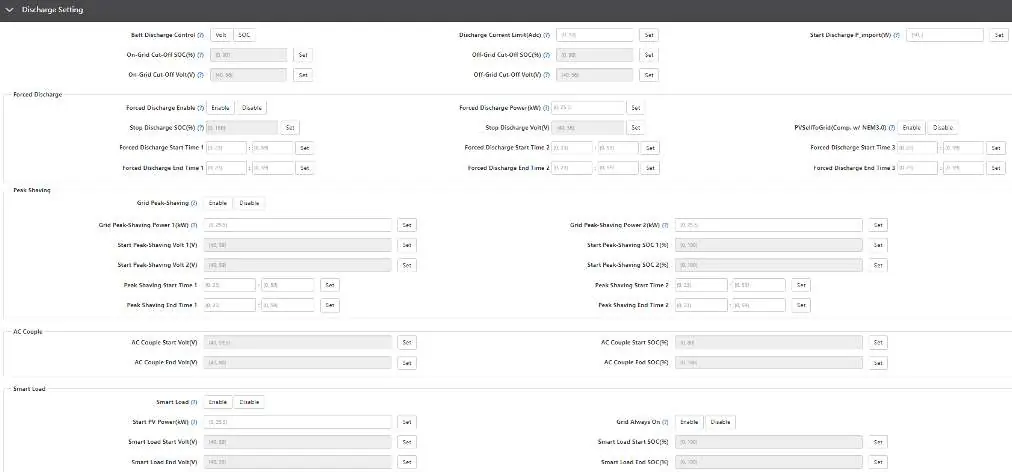The width and height of the screenshot is (1012, 472).
Task: Click Set for Discharge Current Limit(Adc)
Action: coord(649,36)
